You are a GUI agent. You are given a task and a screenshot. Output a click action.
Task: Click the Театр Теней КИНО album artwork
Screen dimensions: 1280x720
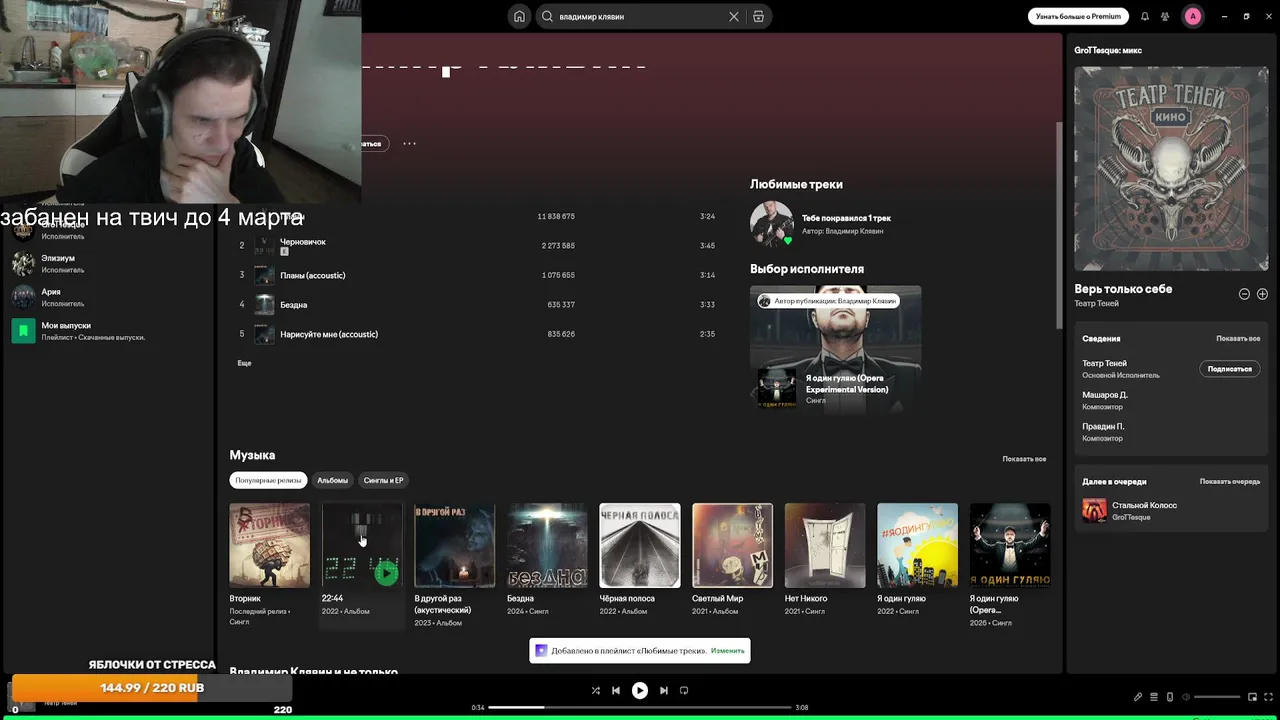1171,169
